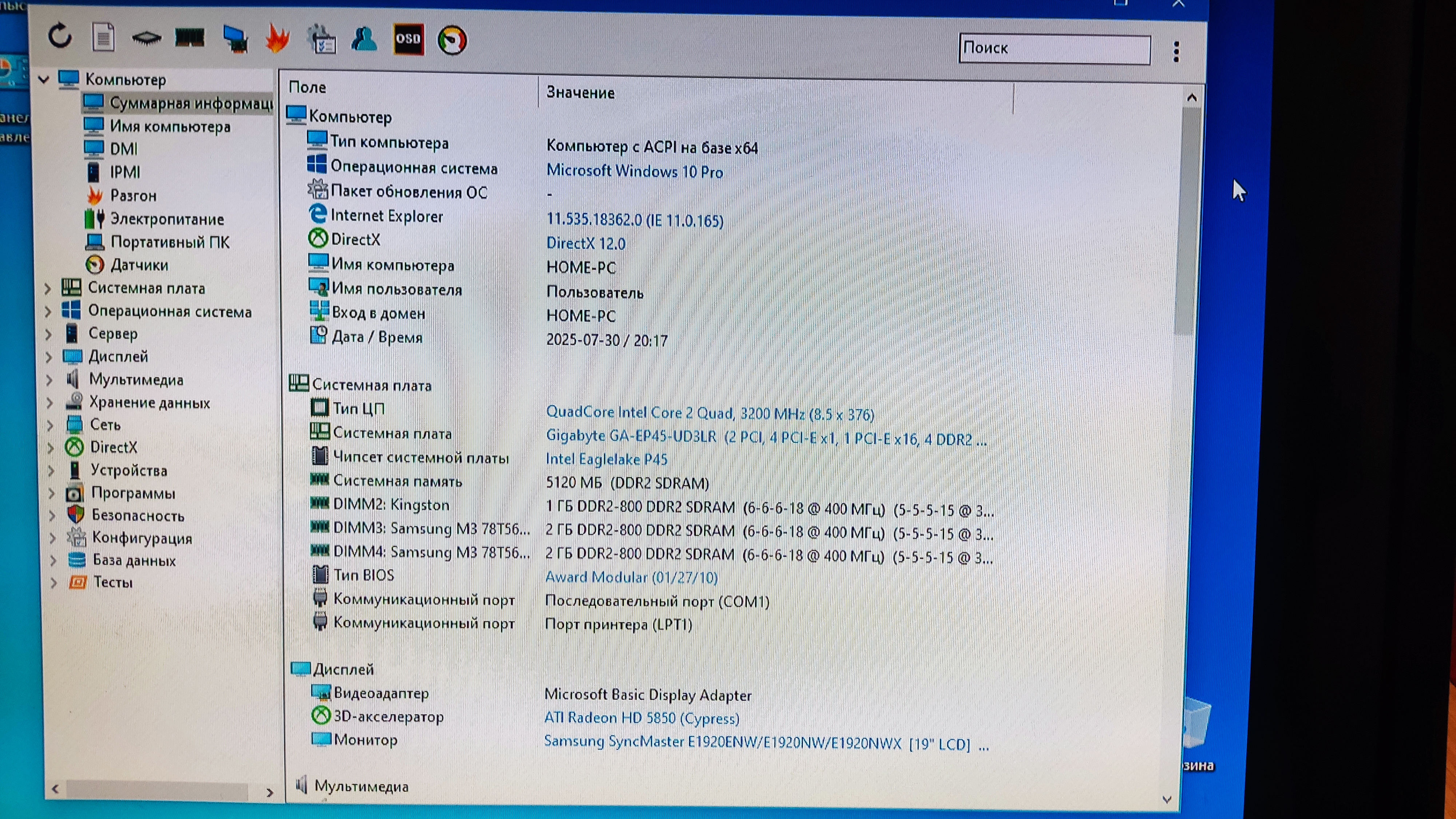Click in the Поиск search field
The width and height of the screenshot is (1456, 819).
[1054, 49]
